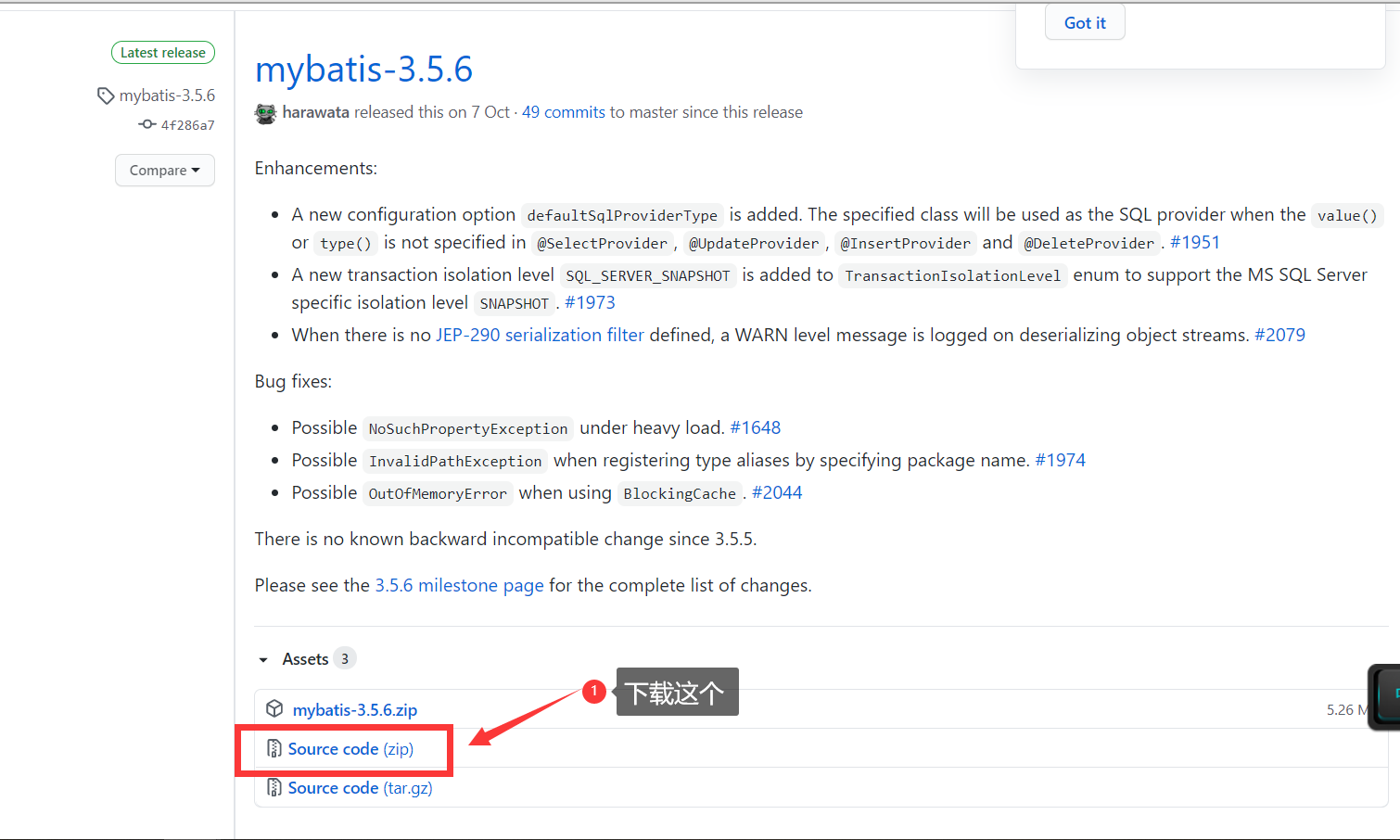This screenshot has height=840, width=1400.
Task: Download Source code (zip)
Action: click(x=350, y=748)
